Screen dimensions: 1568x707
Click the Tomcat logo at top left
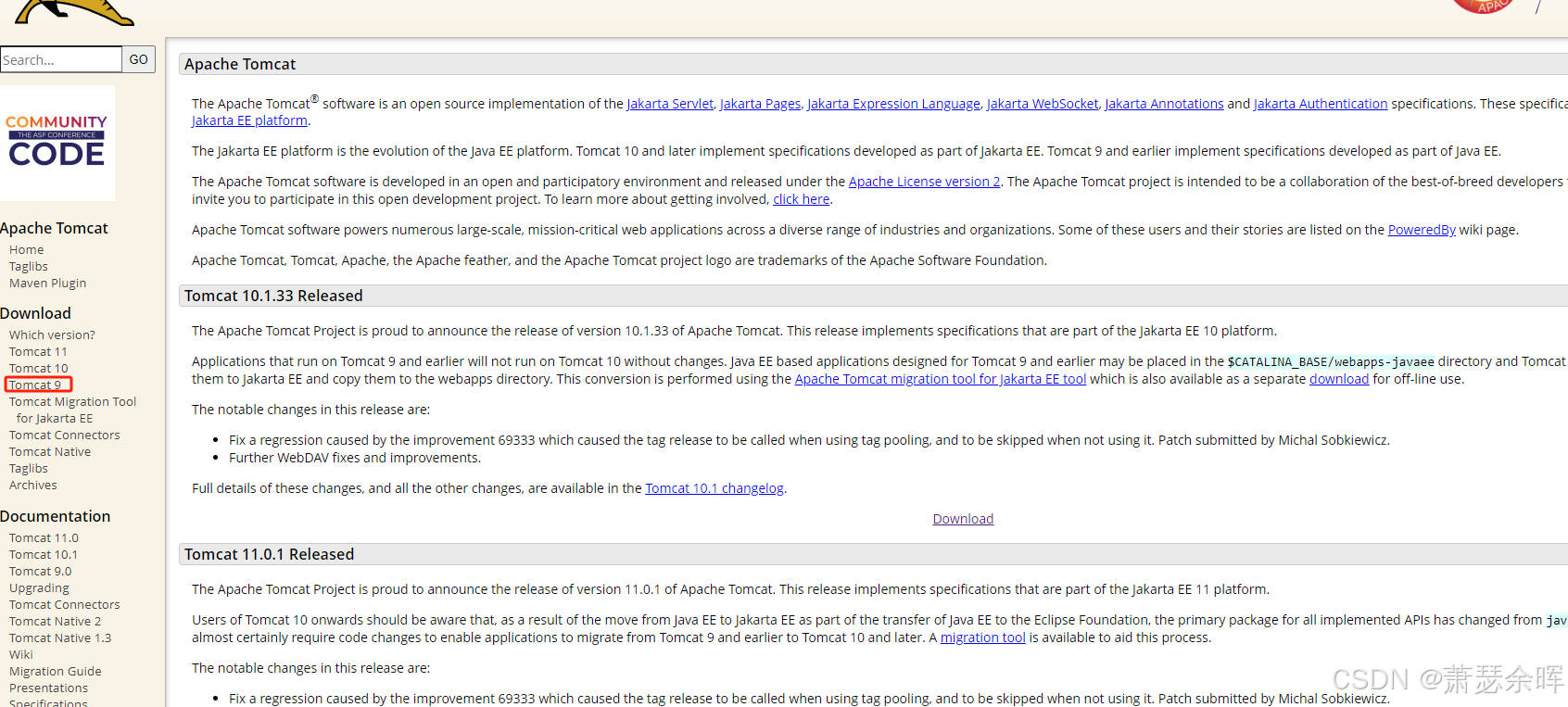(x=75, y=12)
